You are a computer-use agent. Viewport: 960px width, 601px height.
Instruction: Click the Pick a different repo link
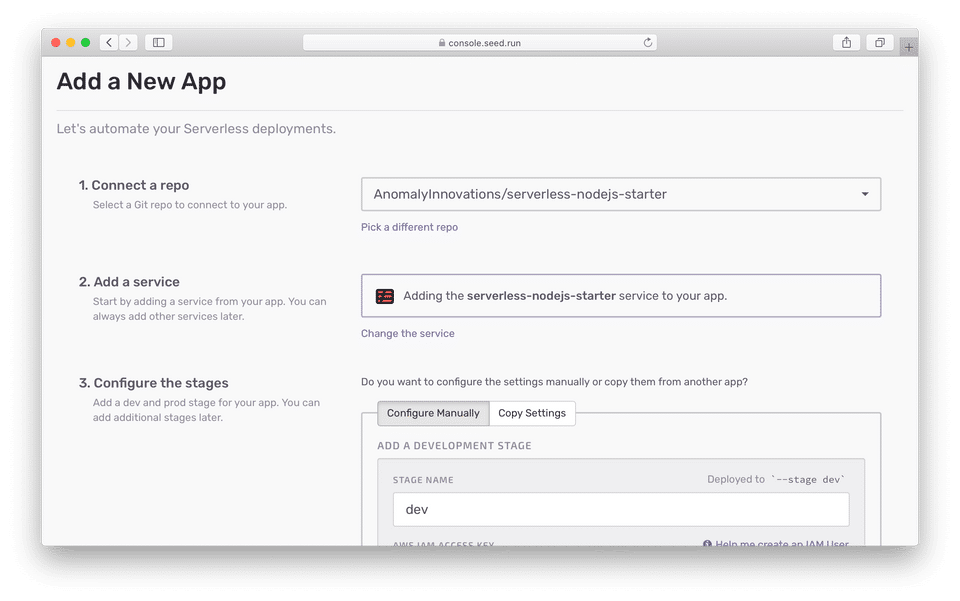point(409,227)
